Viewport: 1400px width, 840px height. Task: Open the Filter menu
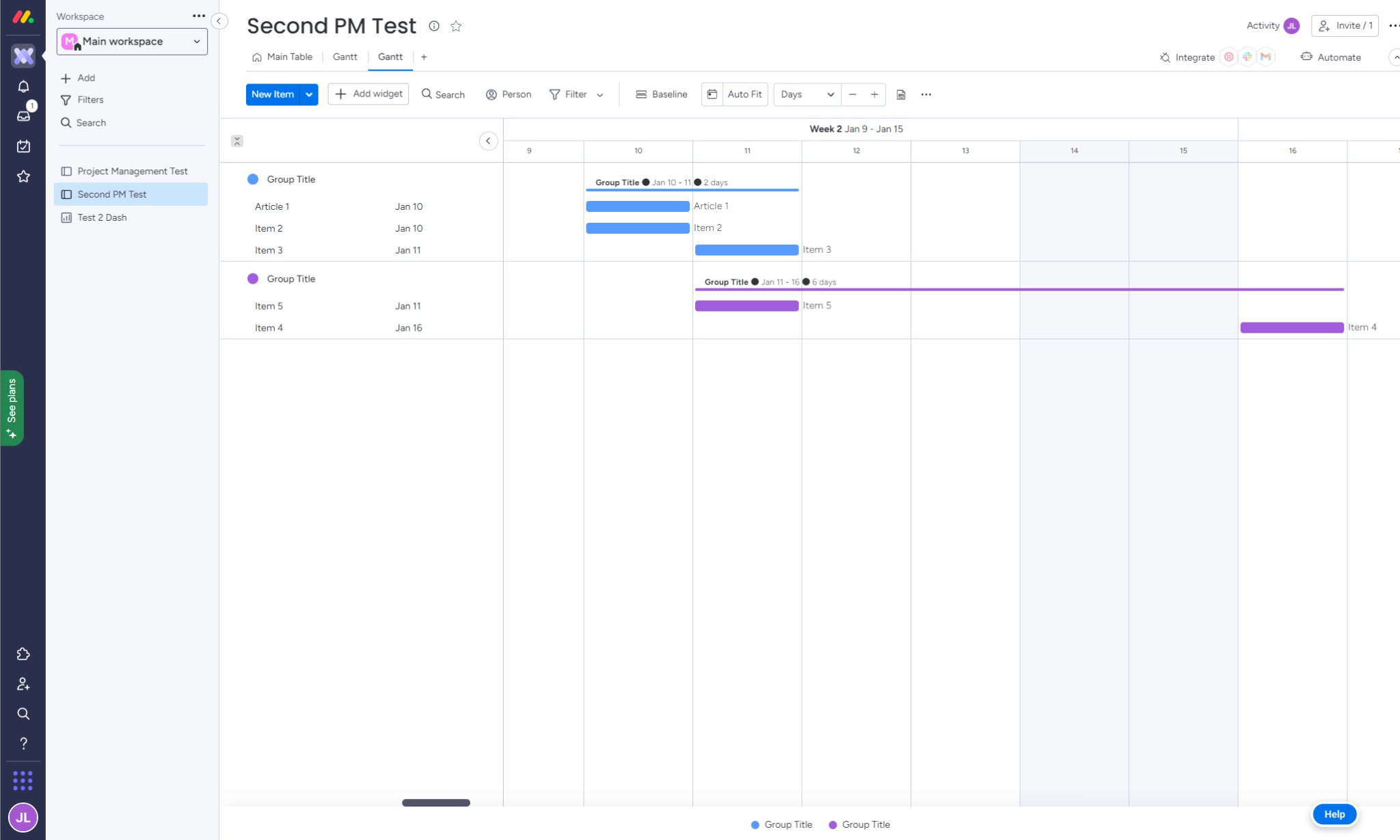[576, 94]
